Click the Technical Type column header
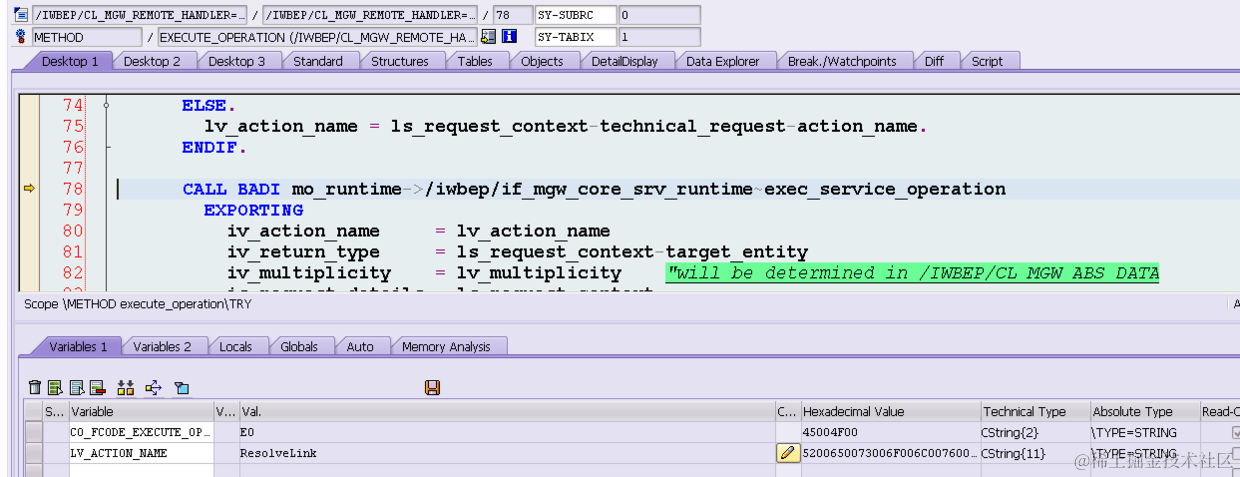Screen dimensions: 1240x477 1035,411
